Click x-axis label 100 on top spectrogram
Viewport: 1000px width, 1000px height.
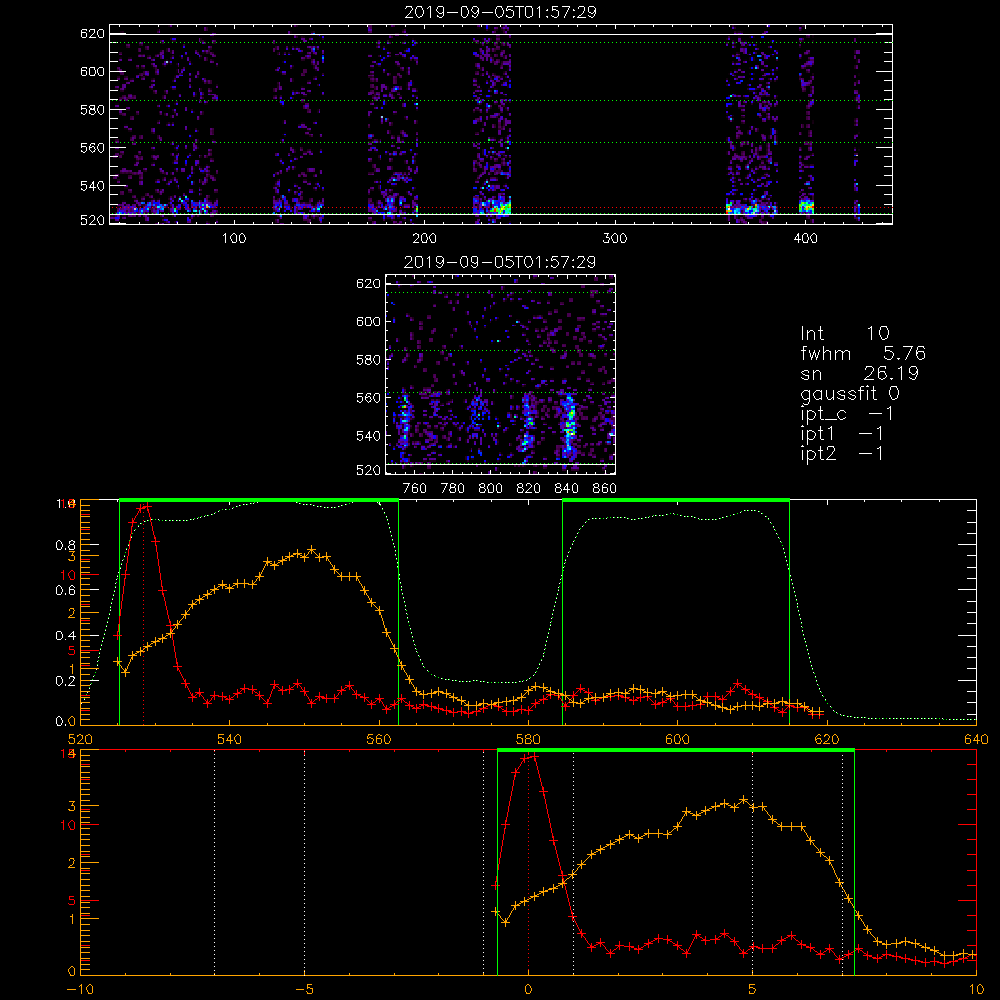234,239
